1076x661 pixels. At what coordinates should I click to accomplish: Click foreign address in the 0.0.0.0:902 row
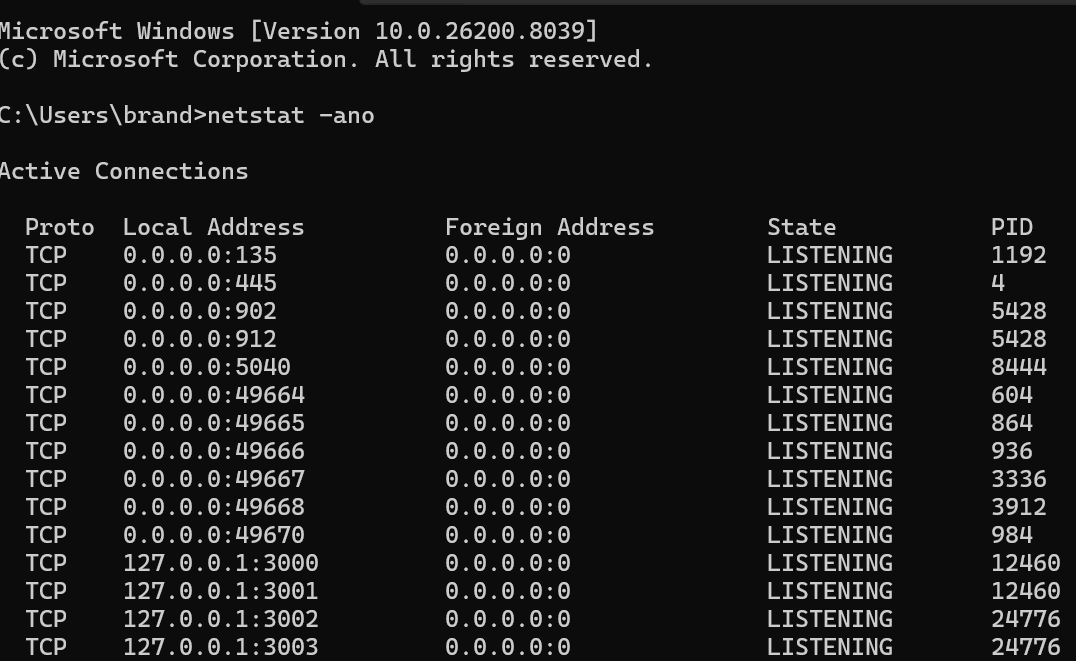click(x=507, y=311)
